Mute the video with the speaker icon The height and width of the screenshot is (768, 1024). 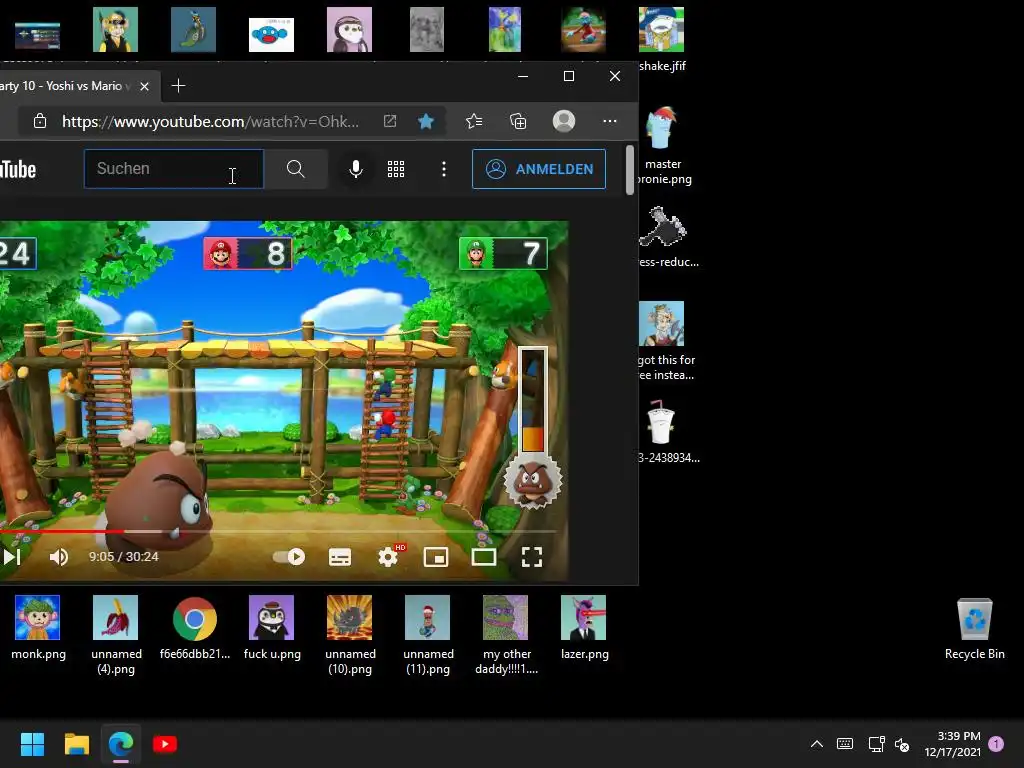point(59,556)
